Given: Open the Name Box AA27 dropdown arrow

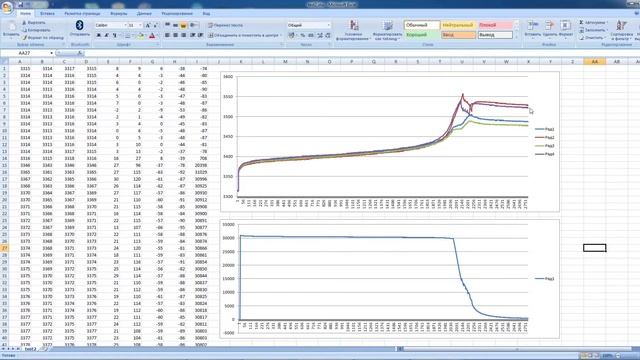Looking at the screenshot, I should 51,53.
